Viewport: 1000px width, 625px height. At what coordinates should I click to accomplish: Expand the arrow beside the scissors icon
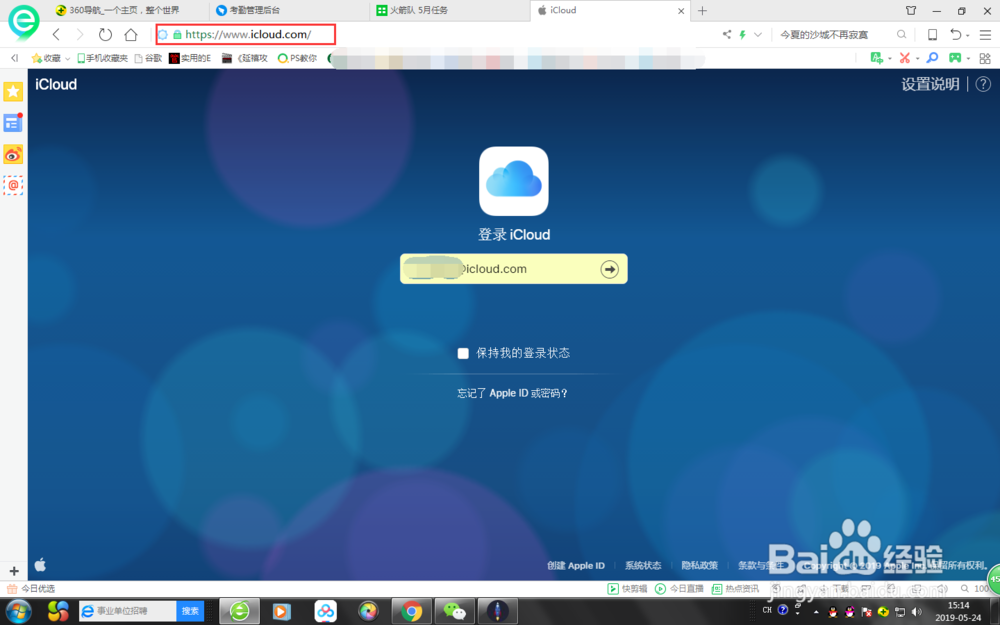pyautogui.click(x=918, y=59)
